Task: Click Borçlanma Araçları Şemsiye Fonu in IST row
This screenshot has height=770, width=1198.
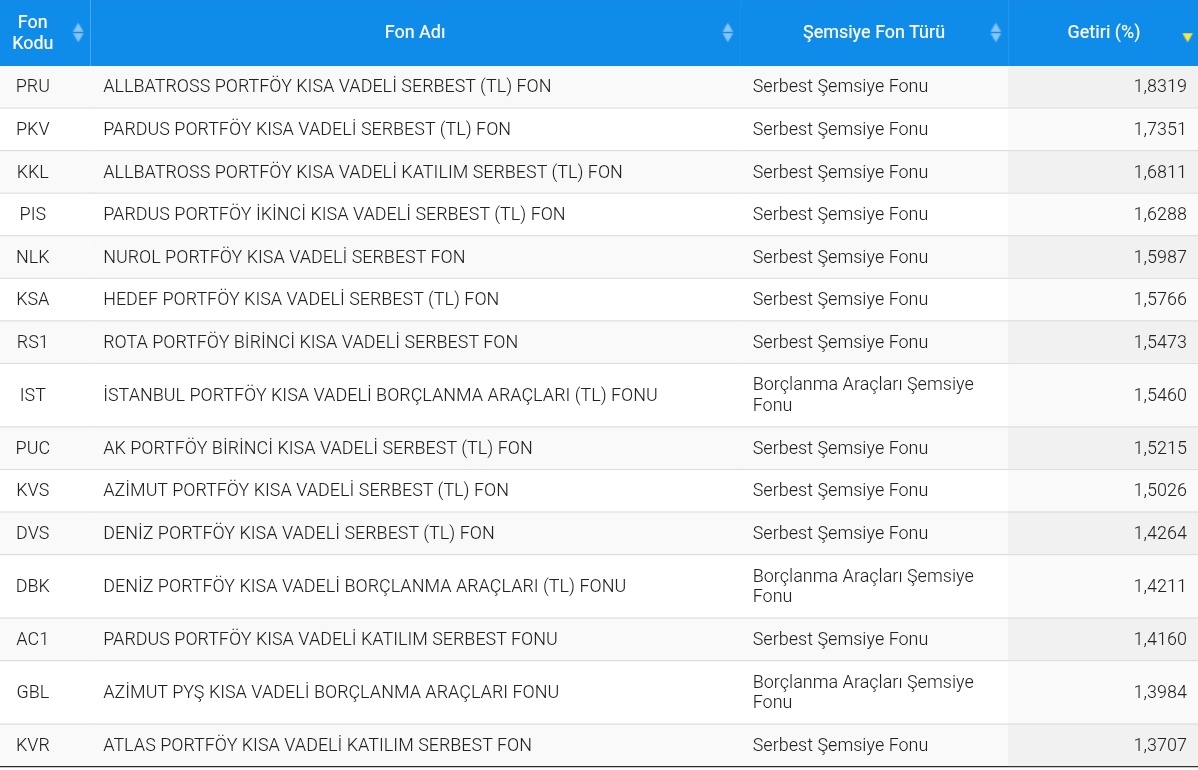Action: pos(863,395)
